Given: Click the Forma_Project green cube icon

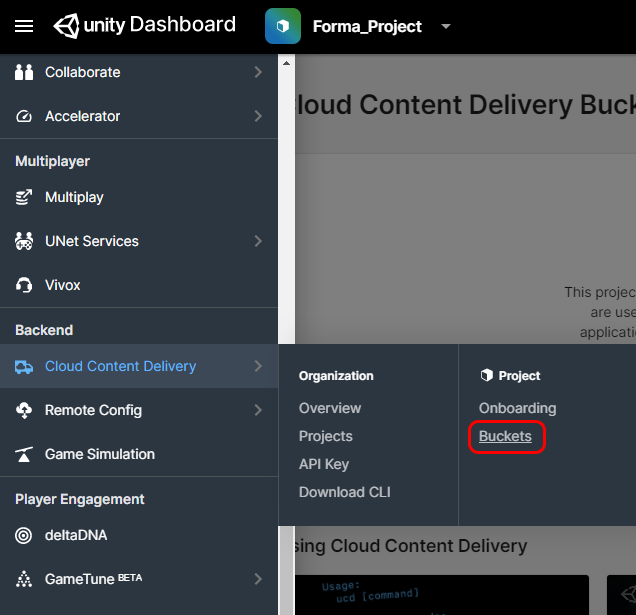Looking at the screenshot, I should [x=283, y=26].
